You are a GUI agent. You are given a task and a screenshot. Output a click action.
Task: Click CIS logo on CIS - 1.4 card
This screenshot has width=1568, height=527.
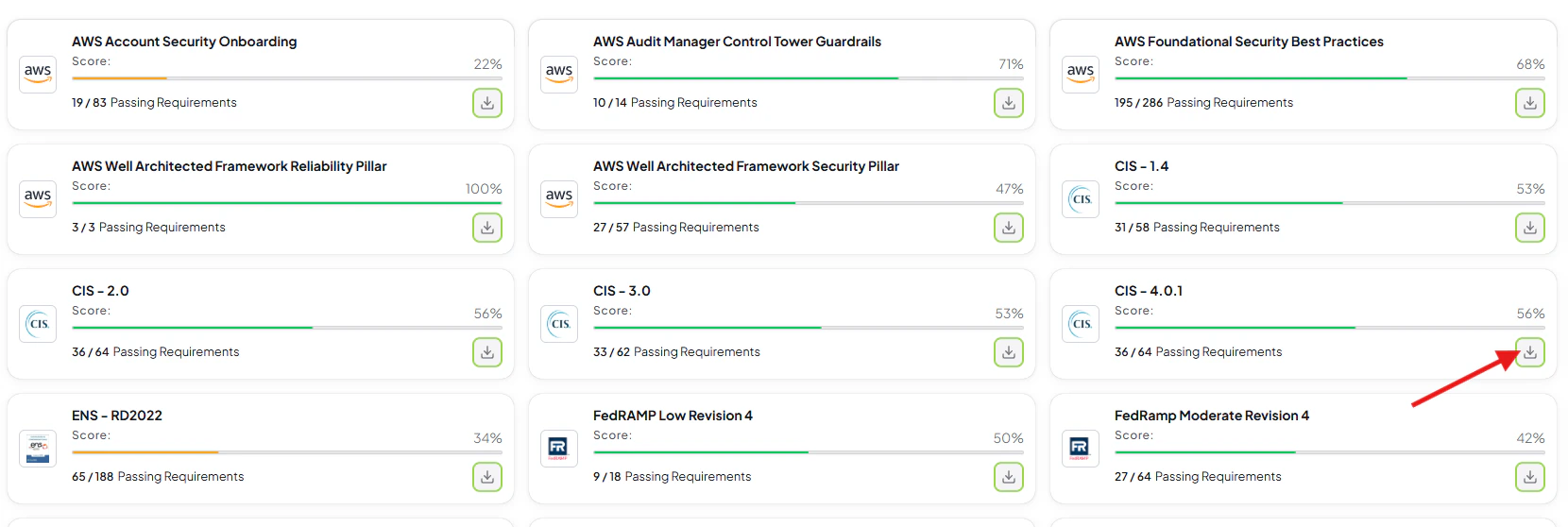click(x=1081, y=199)
